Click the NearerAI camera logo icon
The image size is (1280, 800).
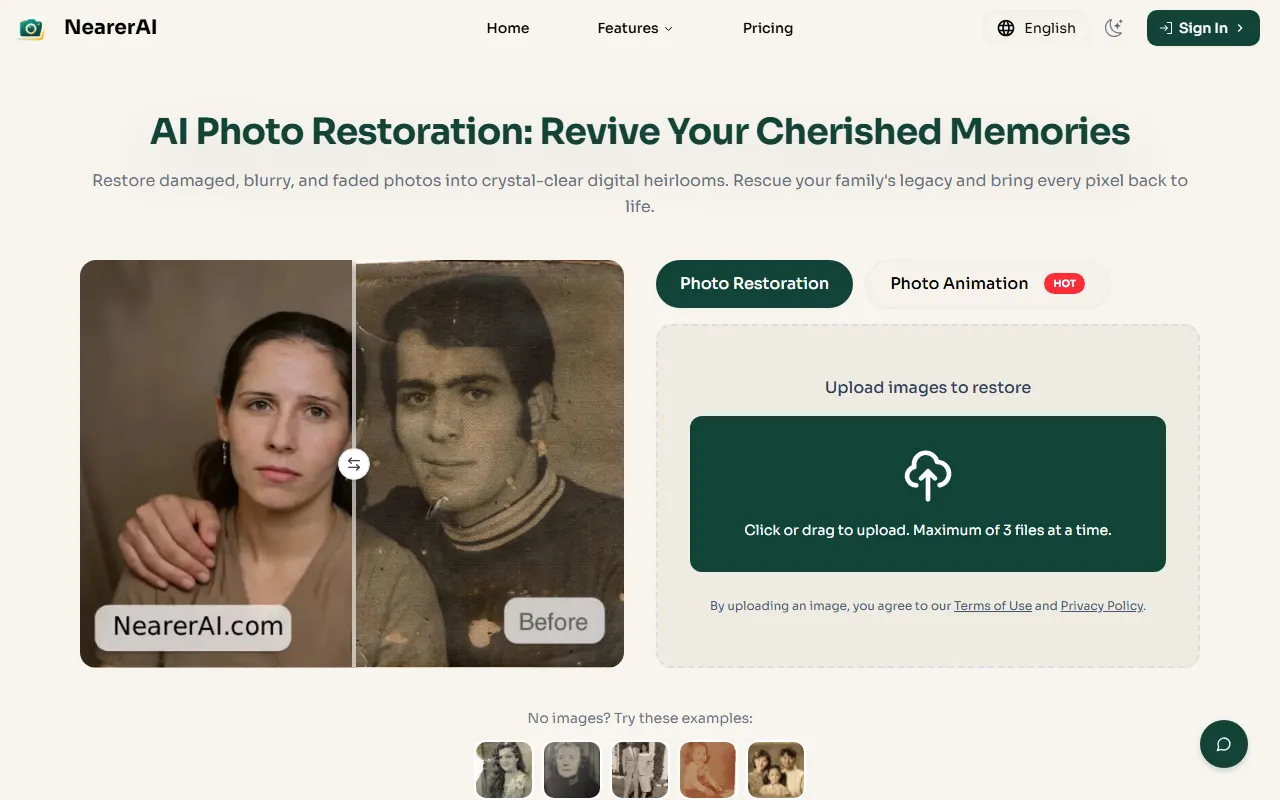click(x=32, y=28)
